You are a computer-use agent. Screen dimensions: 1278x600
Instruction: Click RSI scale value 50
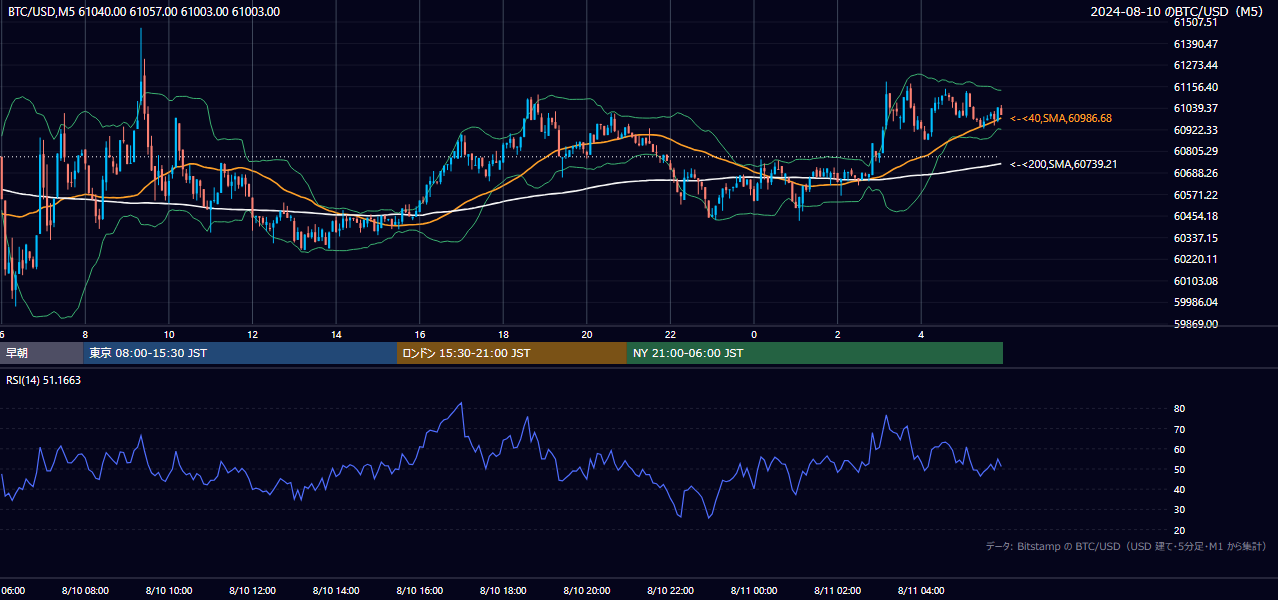click(x=1179, y=469)
